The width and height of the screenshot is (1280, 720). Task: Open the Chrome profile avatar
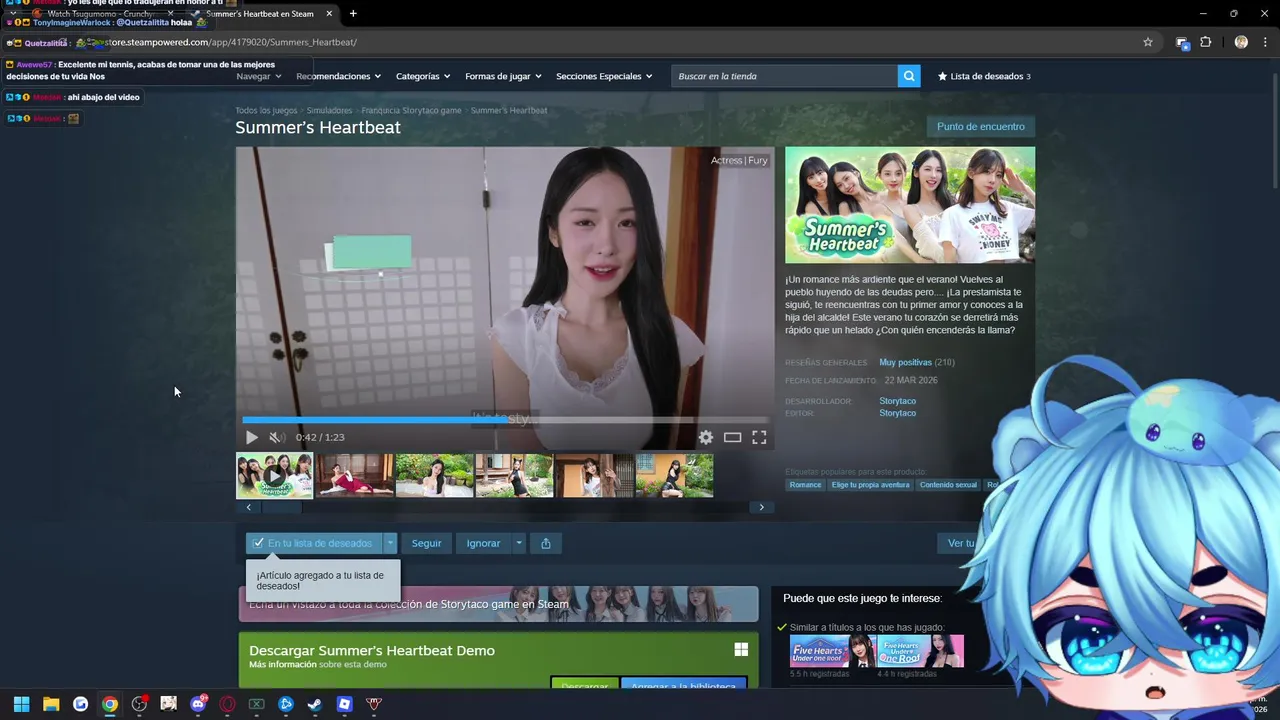(x=1241, y=42)
